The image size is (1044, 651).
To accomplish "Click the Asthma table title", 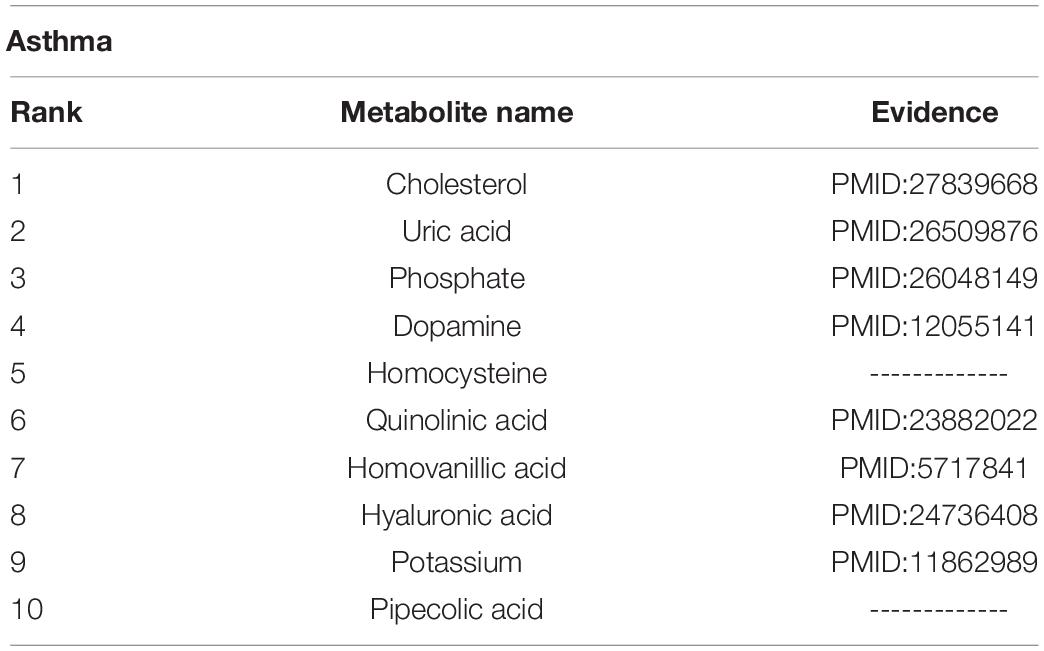I will pyautogui.click(x=59, y=42).
